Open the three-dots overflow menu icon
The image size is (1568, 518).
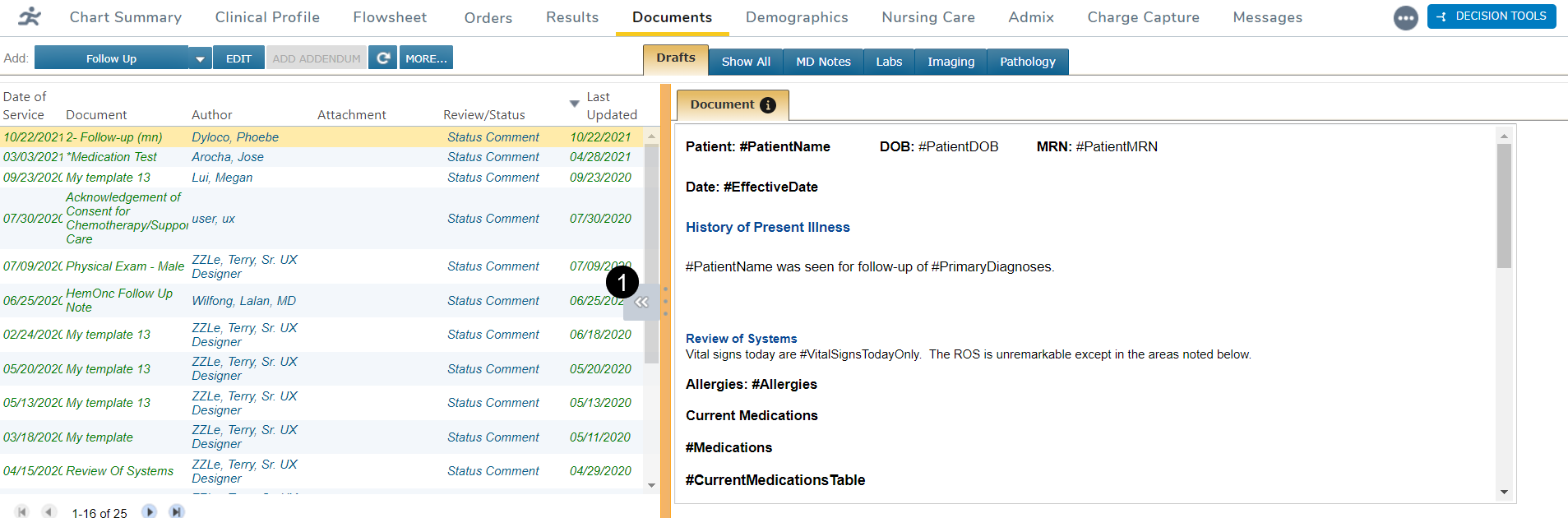1405,17
